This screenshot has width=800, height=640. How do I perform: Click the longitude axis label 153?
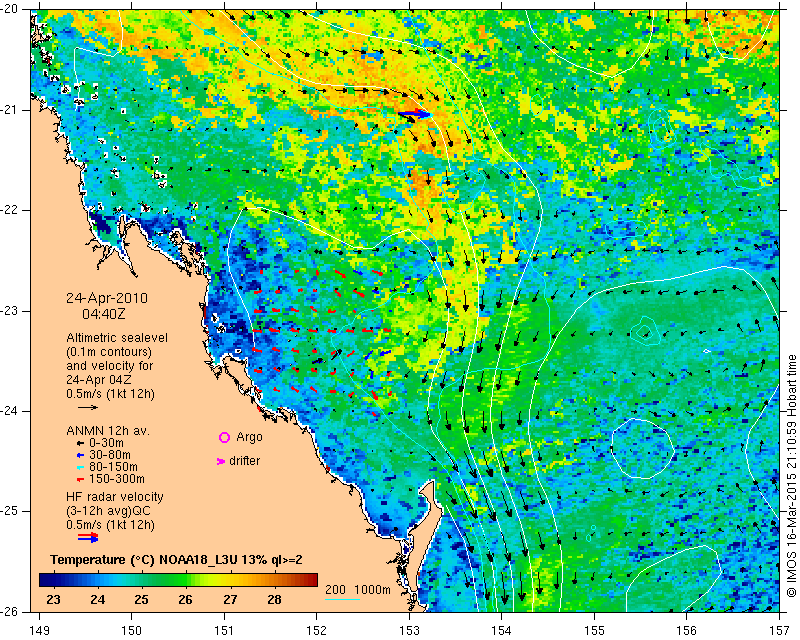pyautogui.click(x=409, y=631)
